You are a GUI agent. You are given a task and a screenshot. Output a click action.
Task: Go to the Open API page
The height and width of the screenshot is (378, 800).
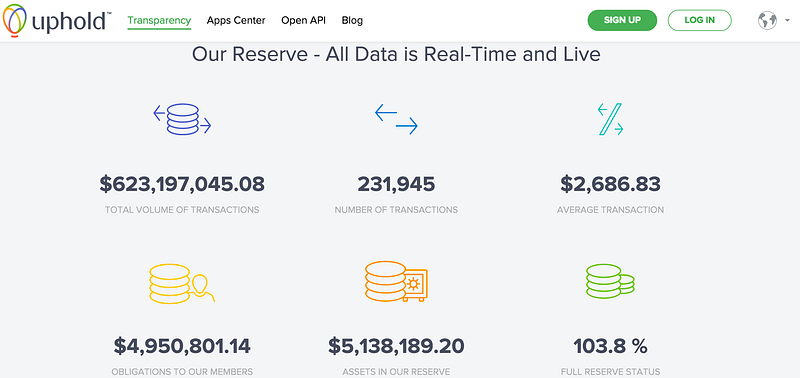(x=303, y=20)
